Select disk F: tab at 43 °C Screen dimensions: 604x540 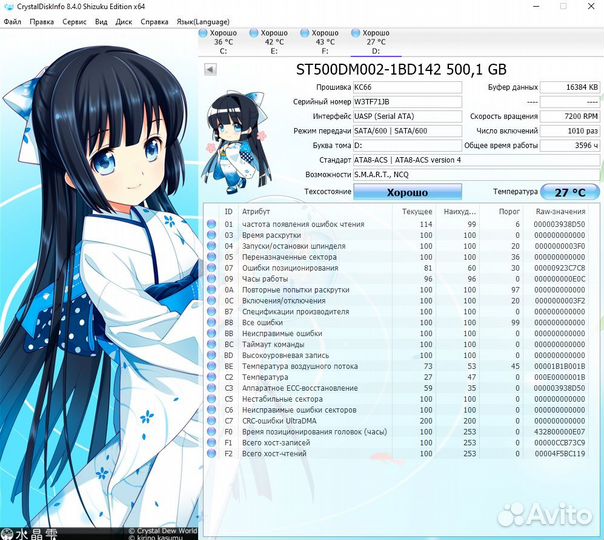click(x=320, y=42)
